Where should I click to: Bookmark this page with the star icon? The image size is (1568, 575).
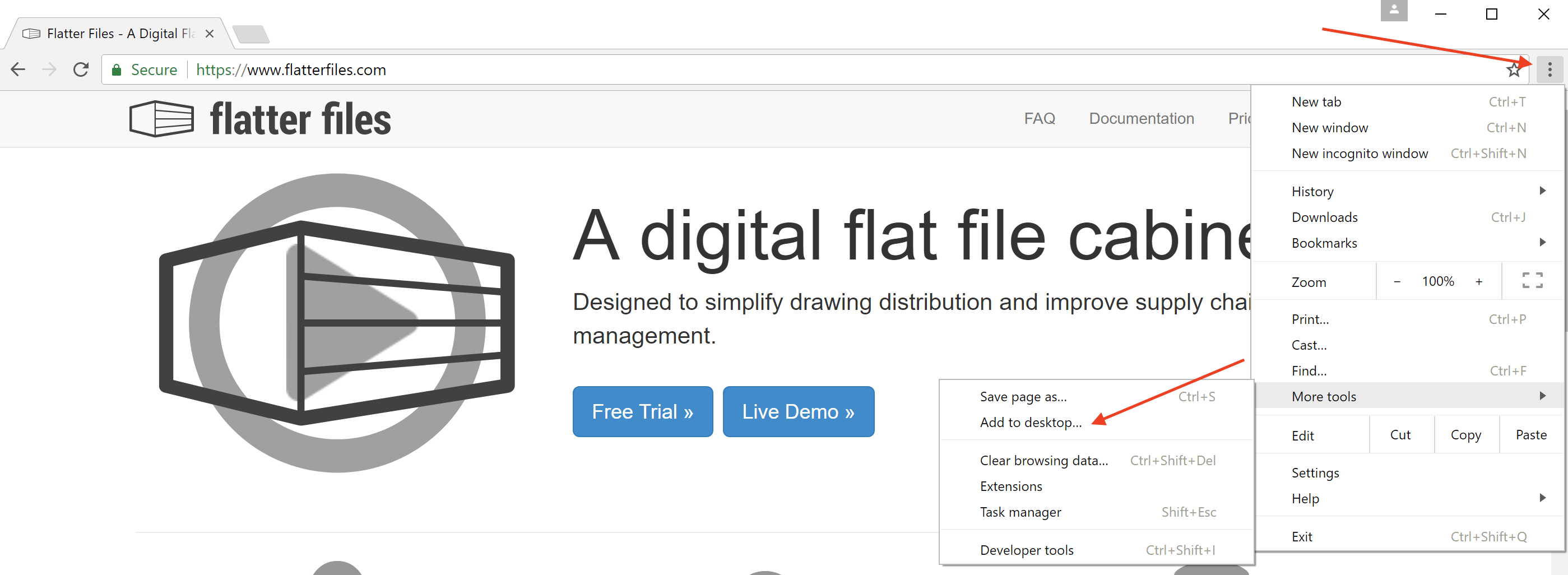coord(1513,70)
